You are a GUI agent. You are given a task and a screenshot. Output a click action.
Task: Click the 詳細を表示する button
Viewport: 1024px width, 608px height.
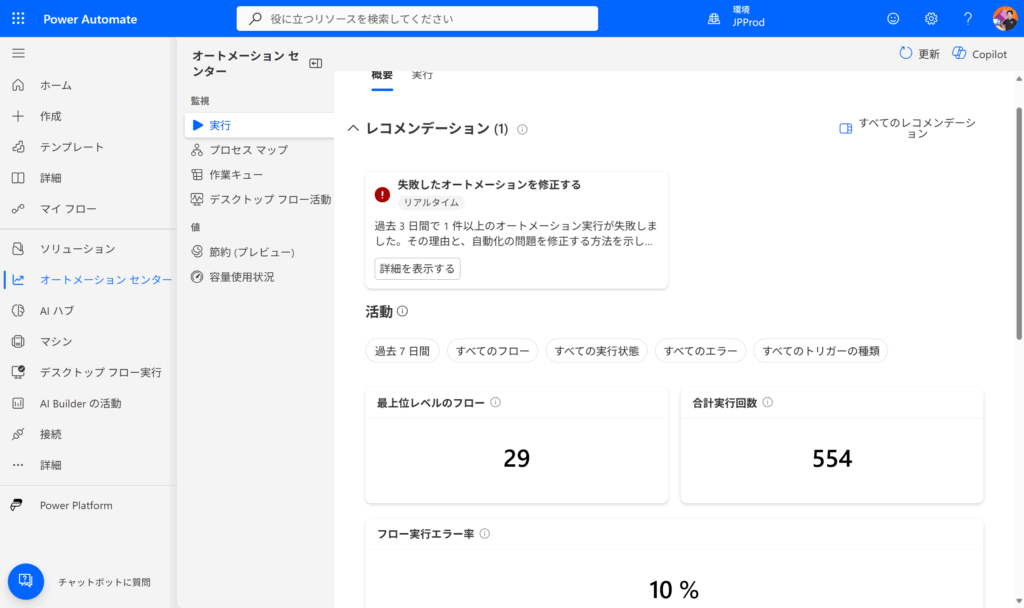pyautogui.click(x=417, y=268)
